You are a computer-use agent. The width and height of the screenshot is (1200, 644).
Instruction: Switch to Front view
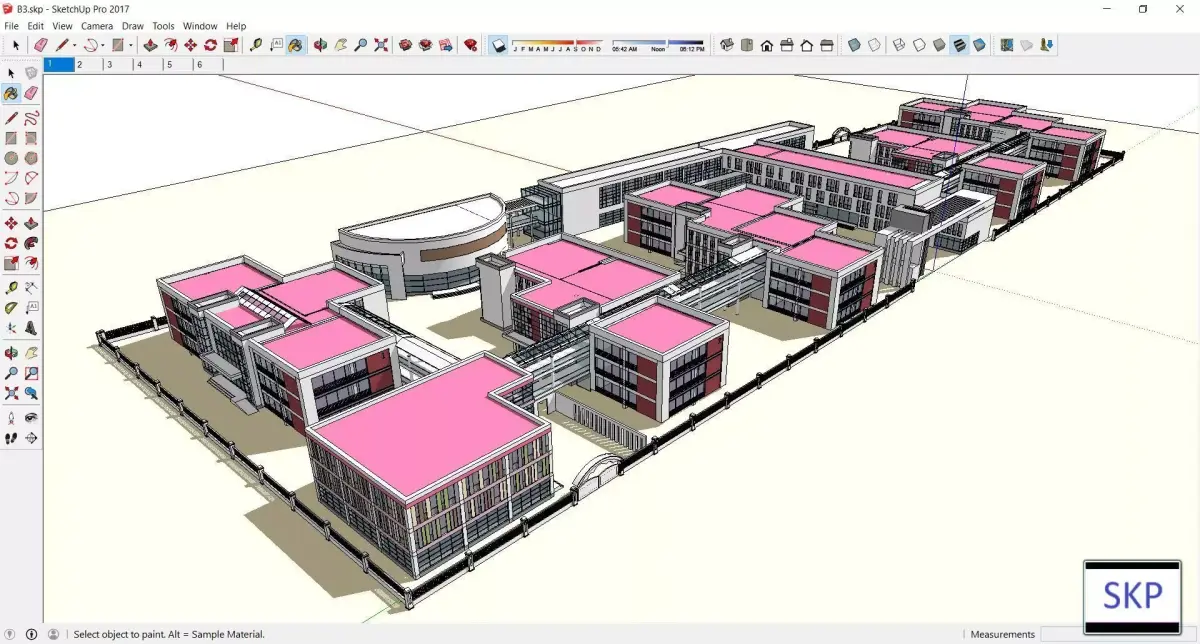pyautogui.click(x=766, y=45)
